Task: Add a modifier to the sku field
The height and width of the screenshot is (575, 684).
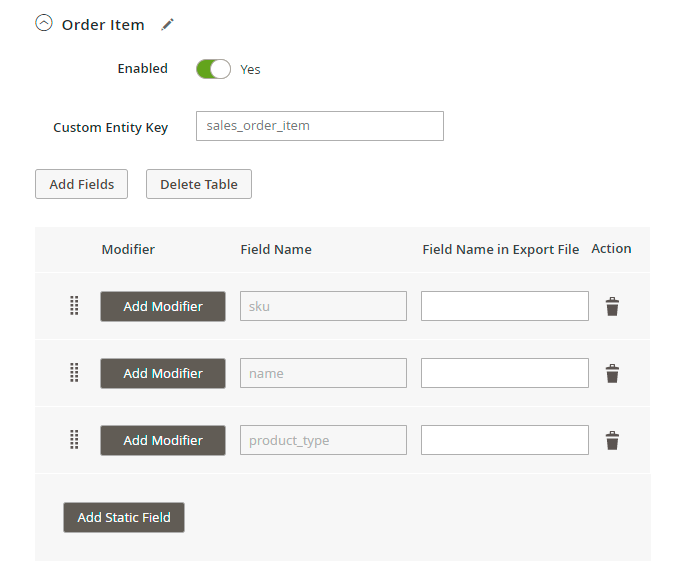Action: pos(163,306)
